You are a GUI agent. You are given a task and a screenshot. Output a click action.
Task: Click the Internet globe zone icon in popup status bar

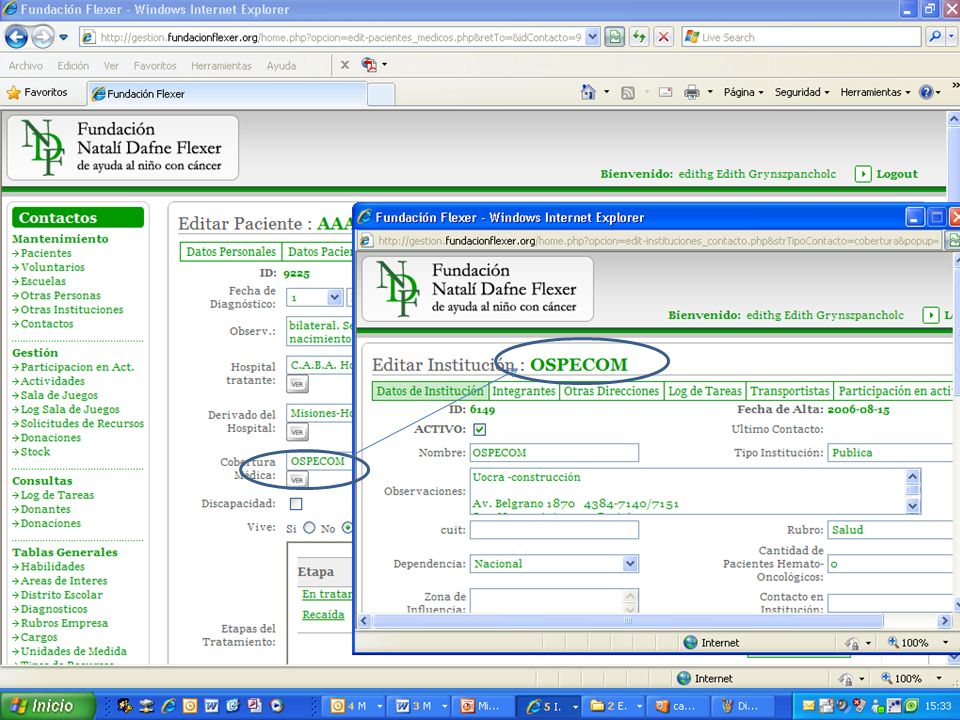pos(690,642)
